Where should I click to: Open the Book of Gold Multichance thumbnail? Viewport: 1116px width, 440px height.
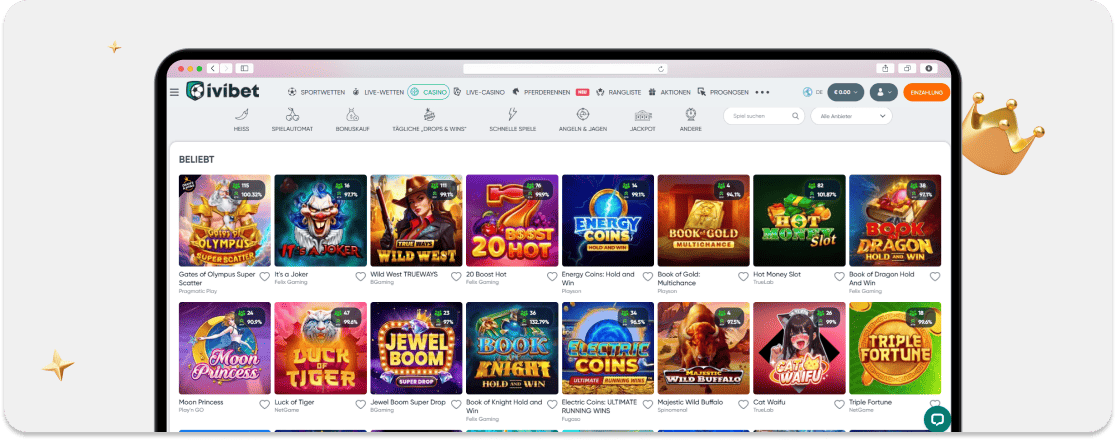704,221
